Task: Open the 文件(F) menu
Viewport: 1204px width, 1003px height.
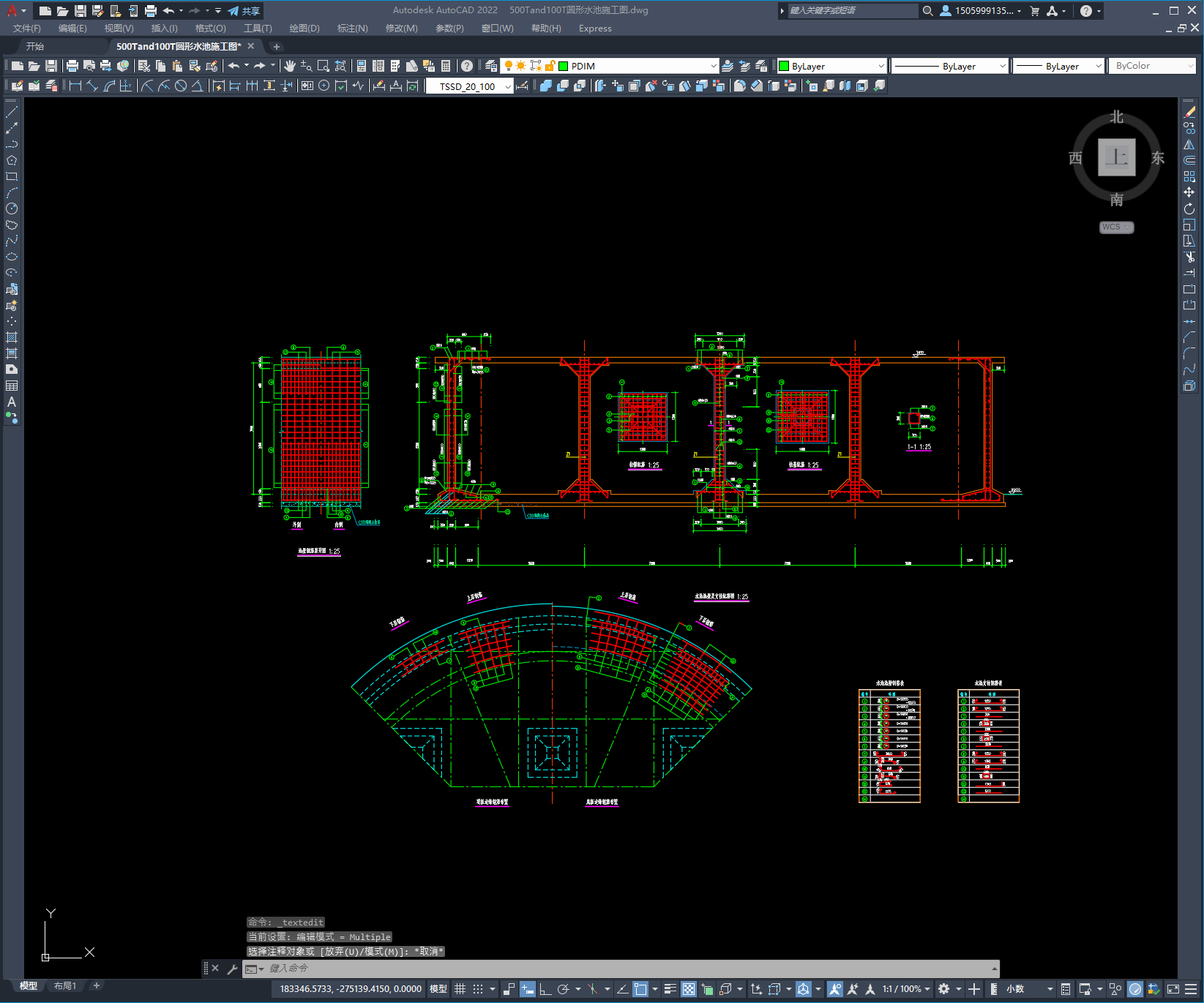Action: [x=27, y=29]
